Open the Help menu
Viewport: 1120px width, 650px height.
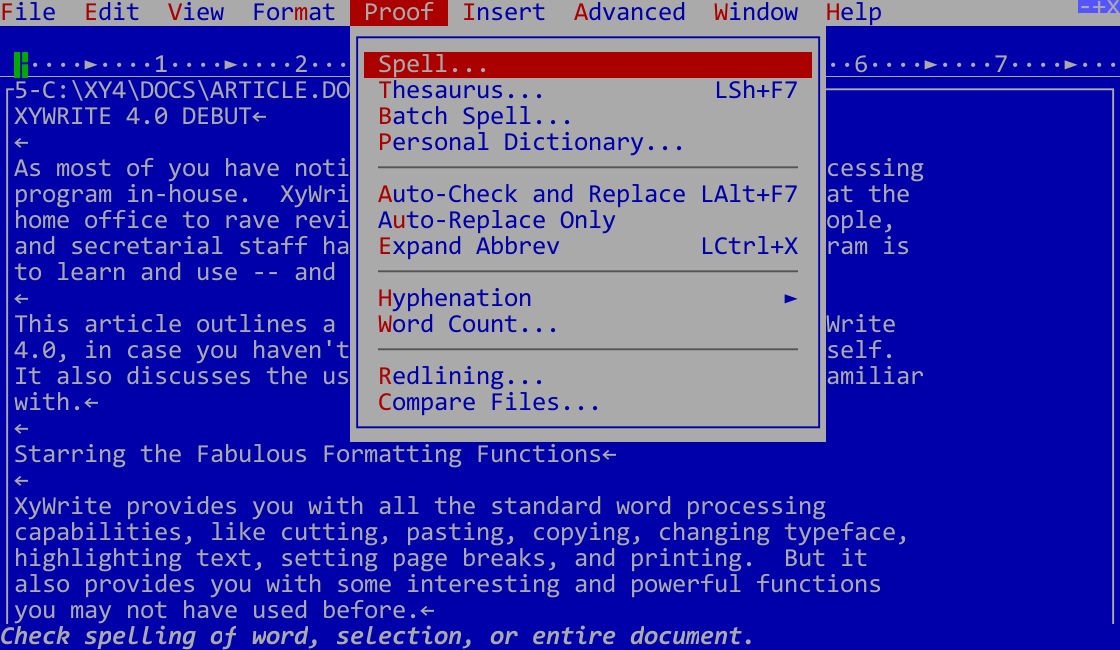click(854, 12)
